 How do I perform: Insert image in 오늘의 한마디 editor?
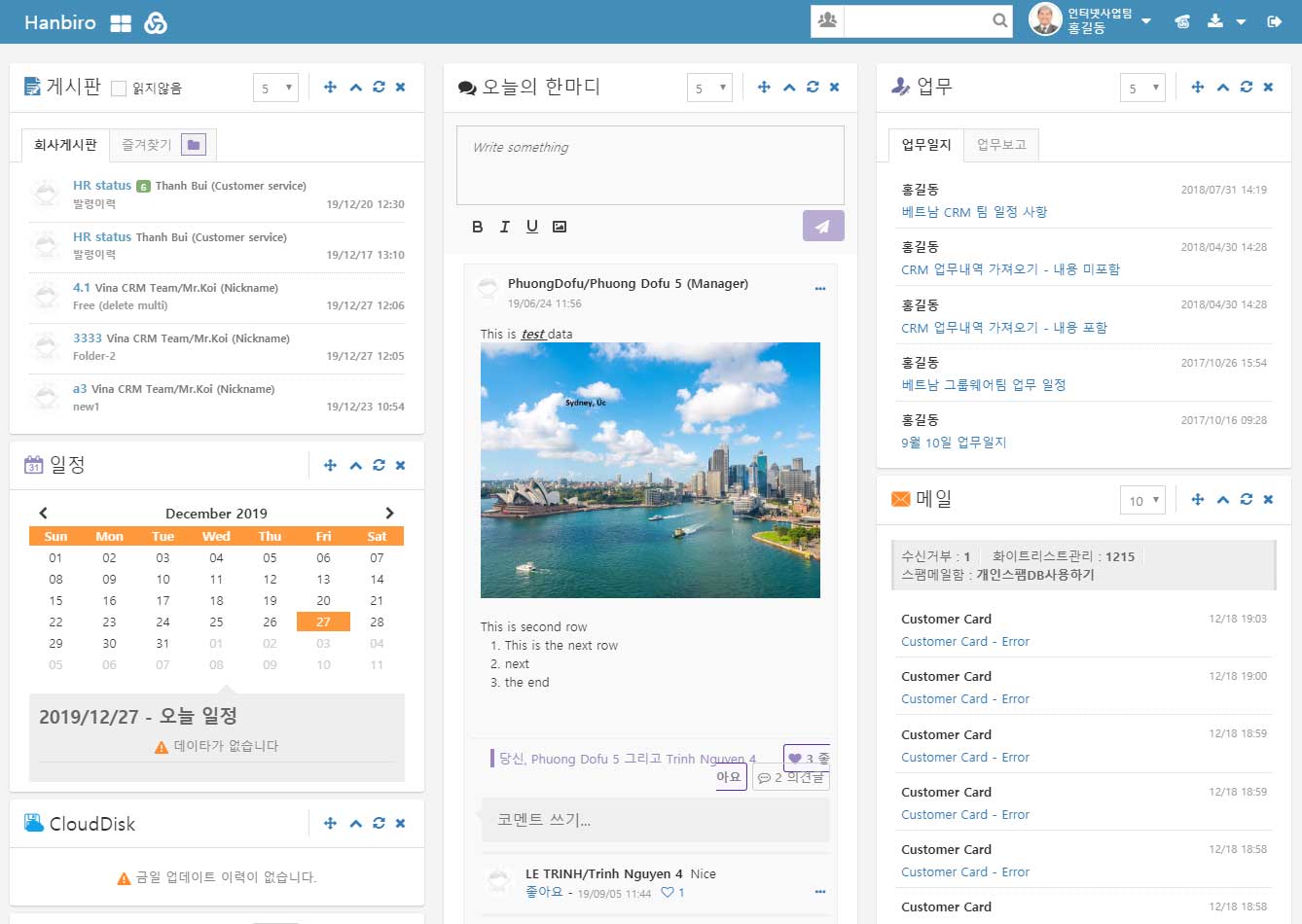tap(560, 227)
